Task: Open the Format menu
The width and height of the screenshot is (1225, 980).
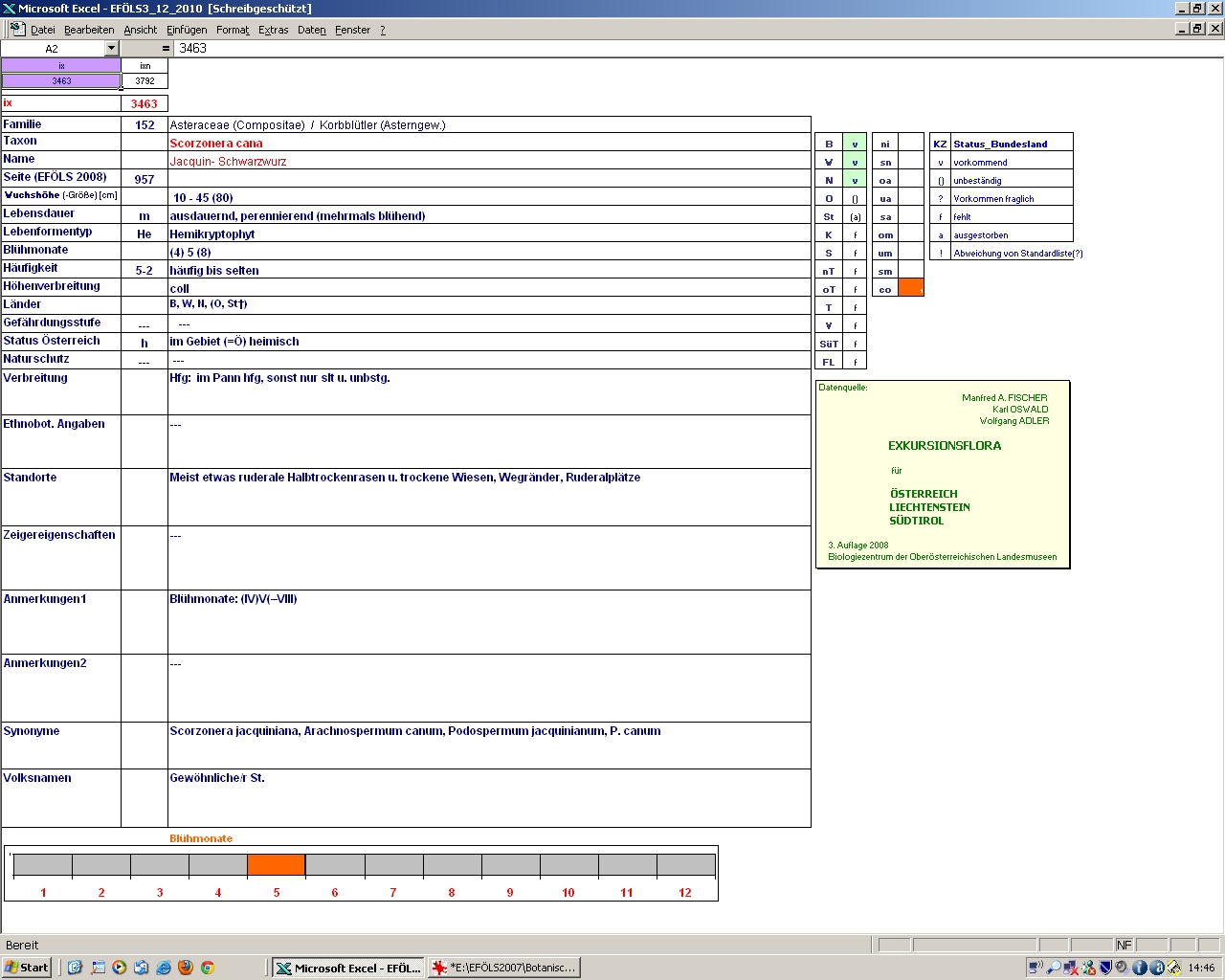Action: 233,30
